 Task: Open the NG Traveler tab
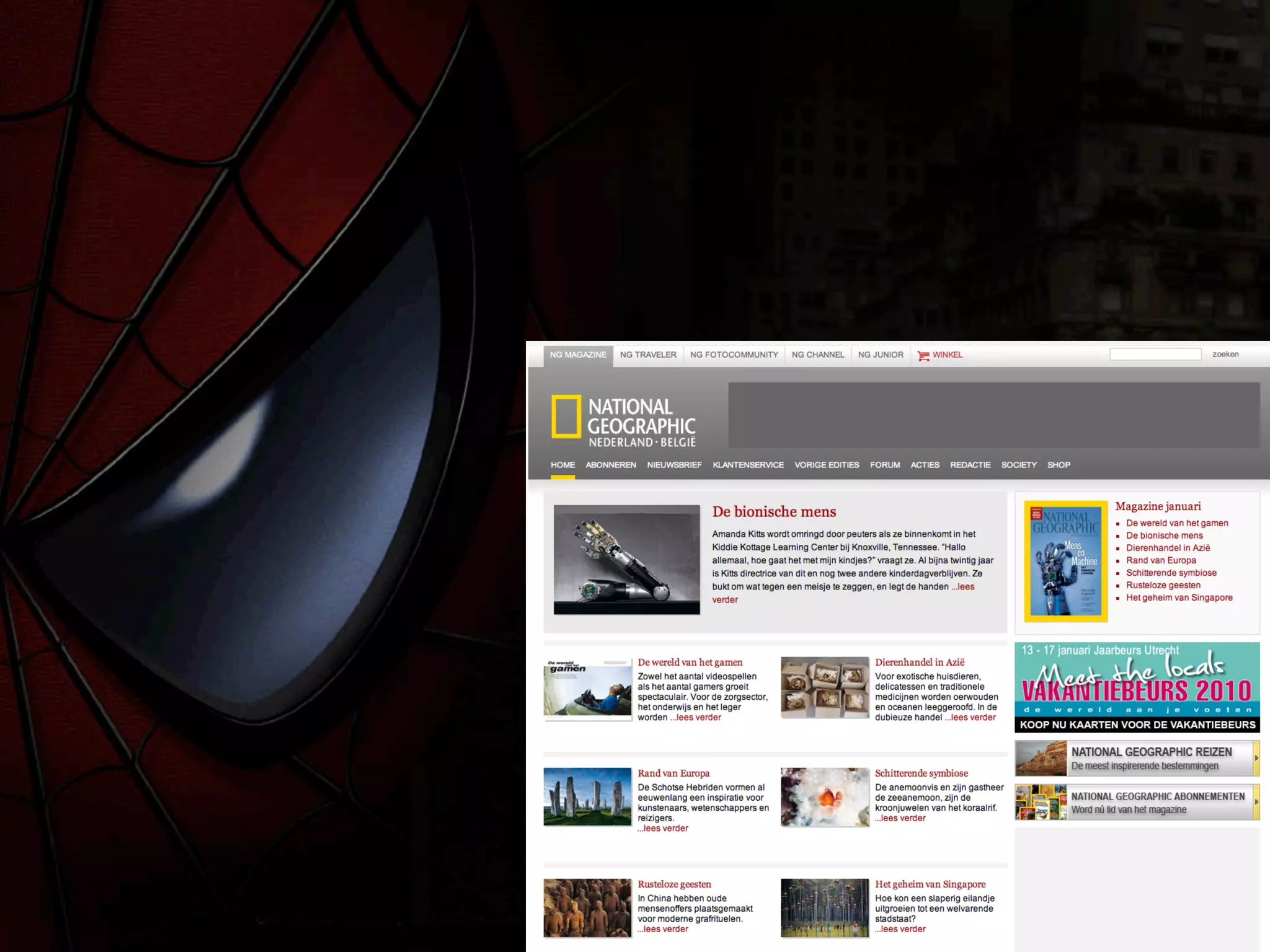[x=648, y=355]
